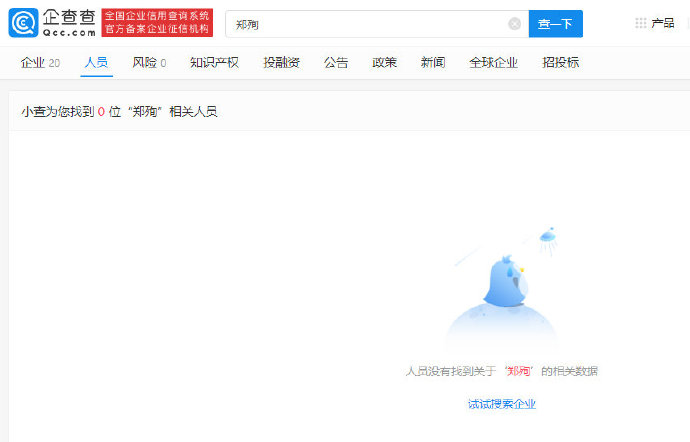
Task: Open the 风险 tab
Action: 149,63
